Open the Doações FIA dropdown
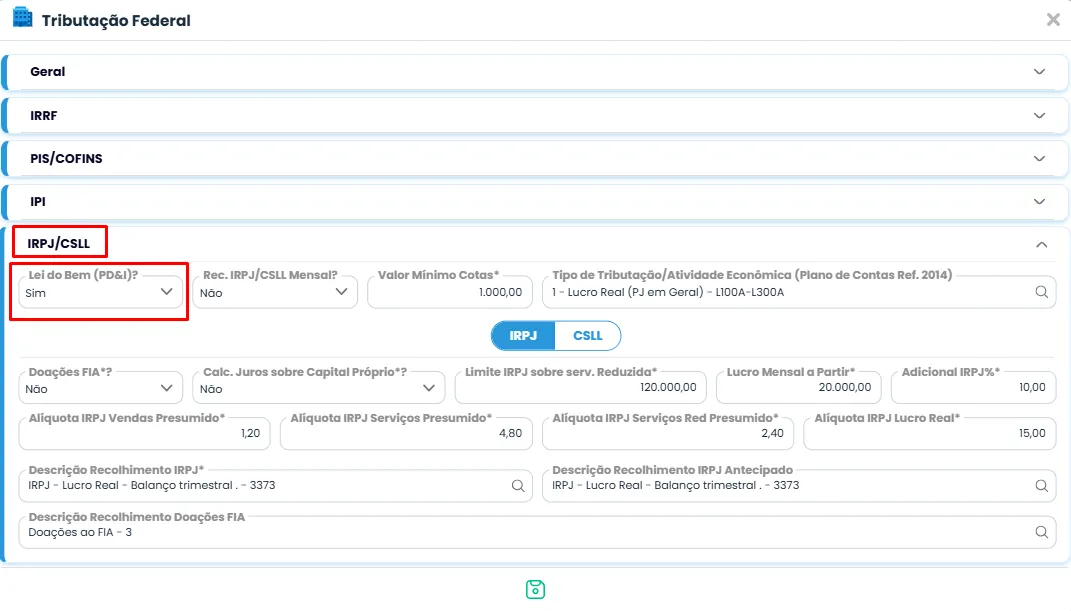Image resolution: width=1071 pixels, height=611 pixels. click(101, 388)
